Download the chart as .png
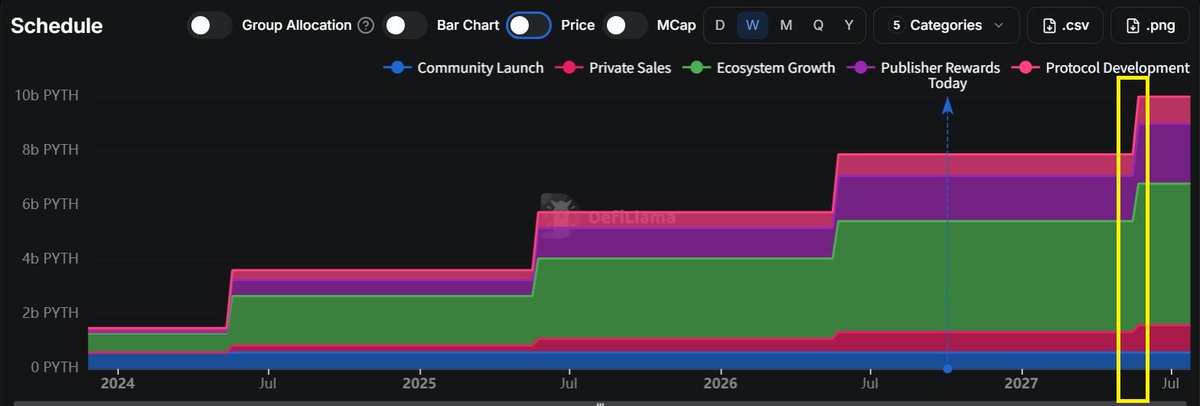Screen dimensions: 1200x406 [1150, 25]
